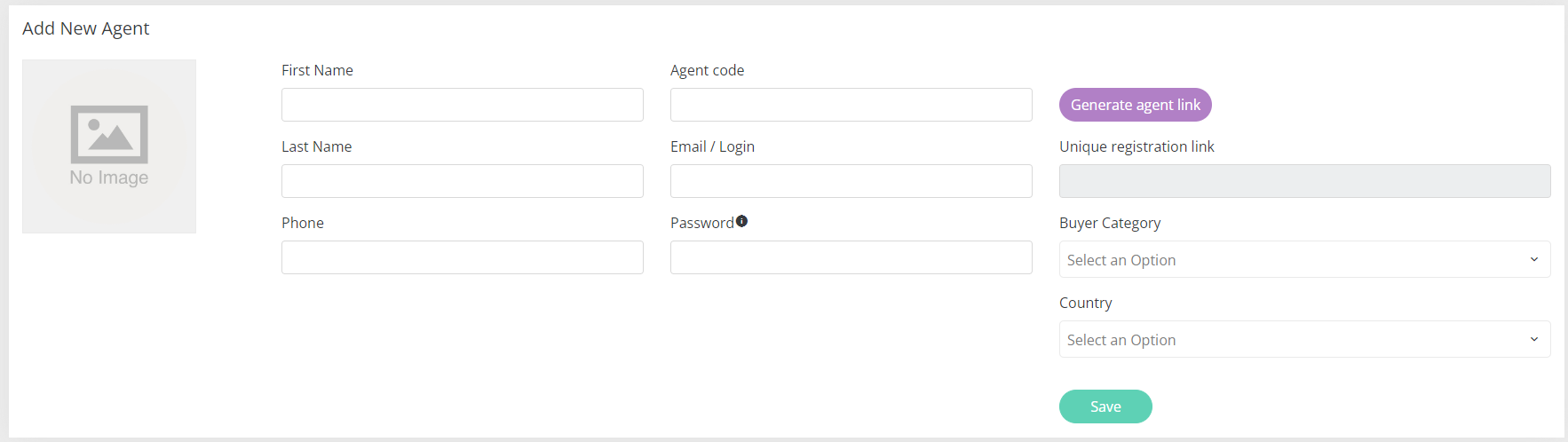This screenshot has width=1568, height=442.
Task: Click the greyed Unique registration link box
Action: (1303, 181)
